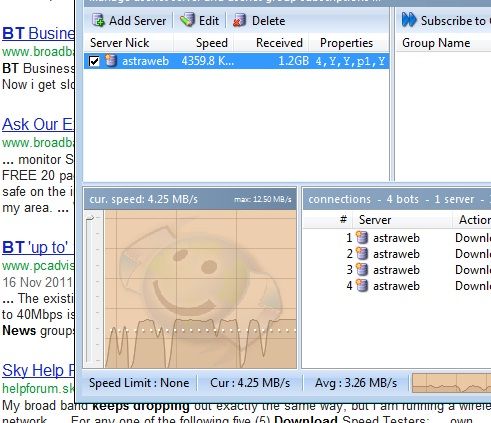Open the Sky Help search result link
The height and width of the screenshot is (423, 491).
click(x=38, y=370)
